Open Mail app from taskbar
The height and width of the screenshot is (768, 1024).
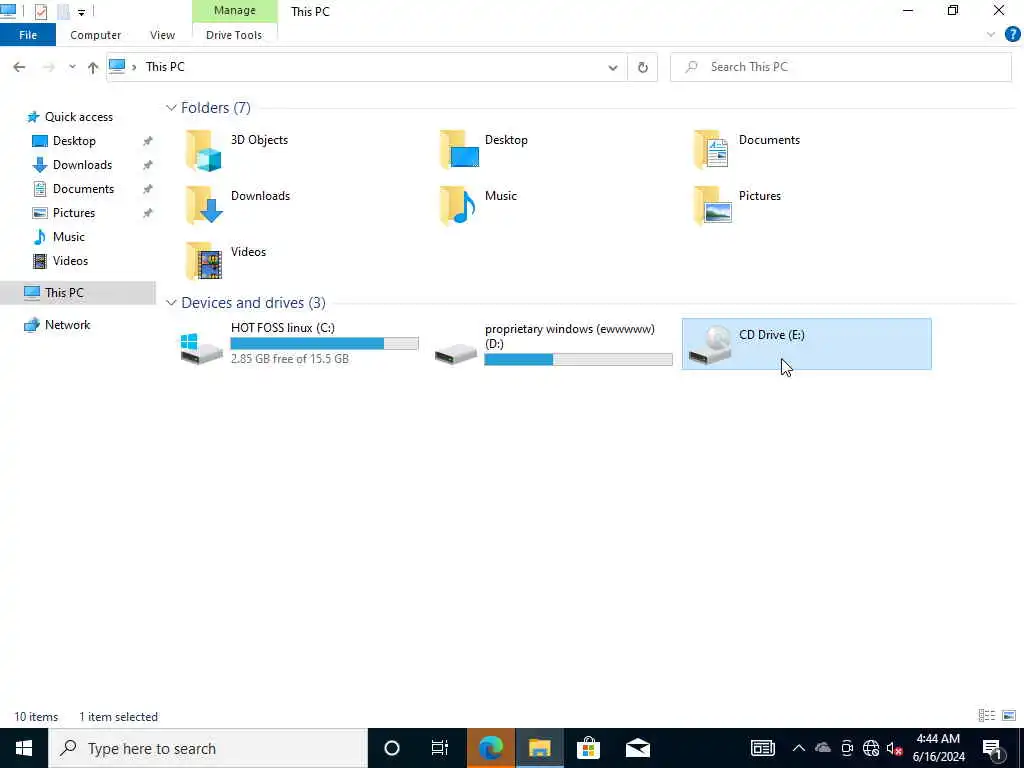tap(637, 748)
